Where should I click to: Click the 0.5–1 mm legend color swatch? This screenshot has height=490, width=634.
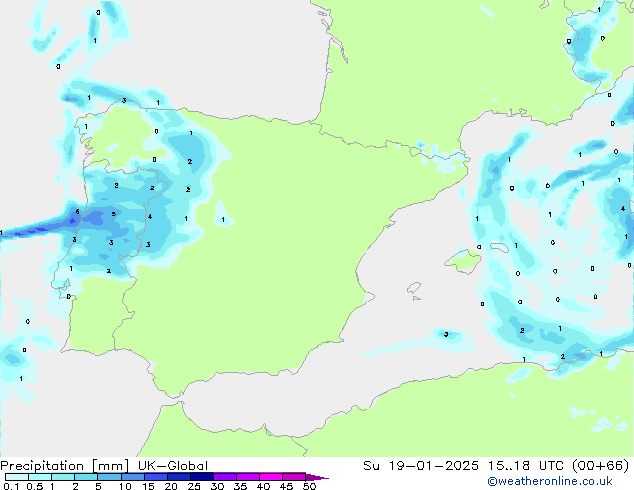pyautogui.click(x=40, y=477)
